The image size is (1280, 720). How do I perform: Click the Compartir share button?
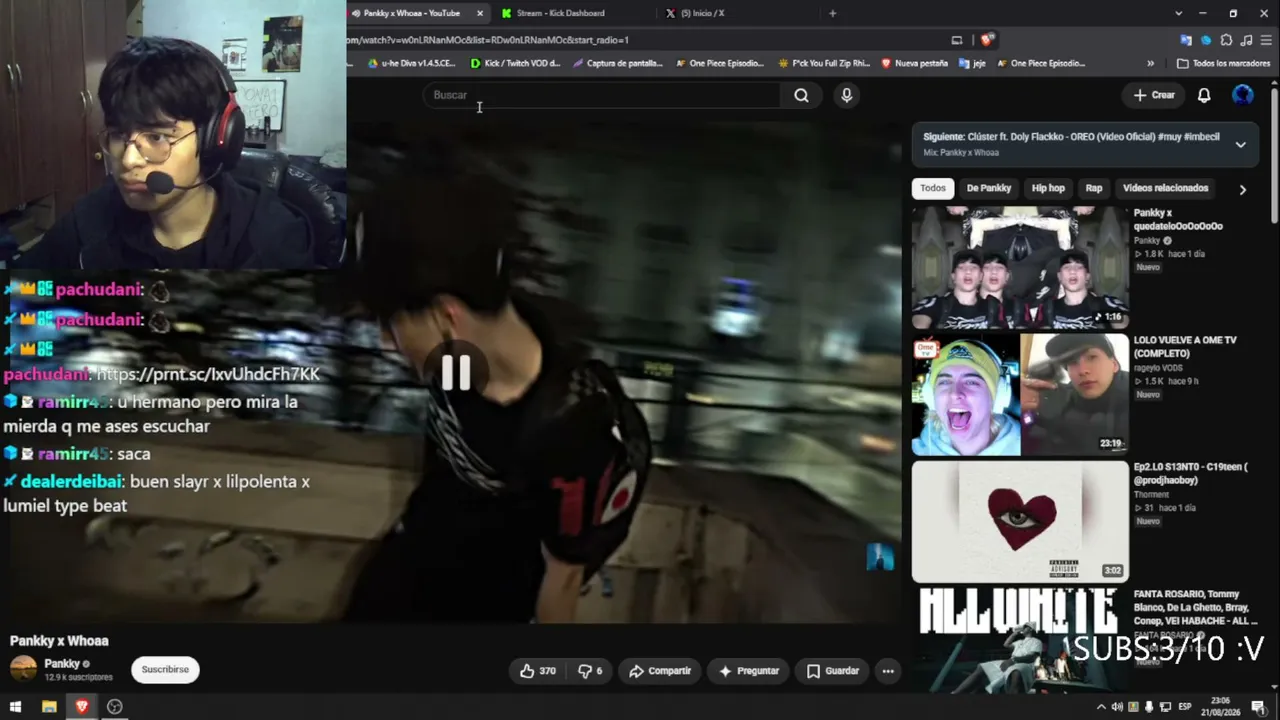(x=660, y=671)
